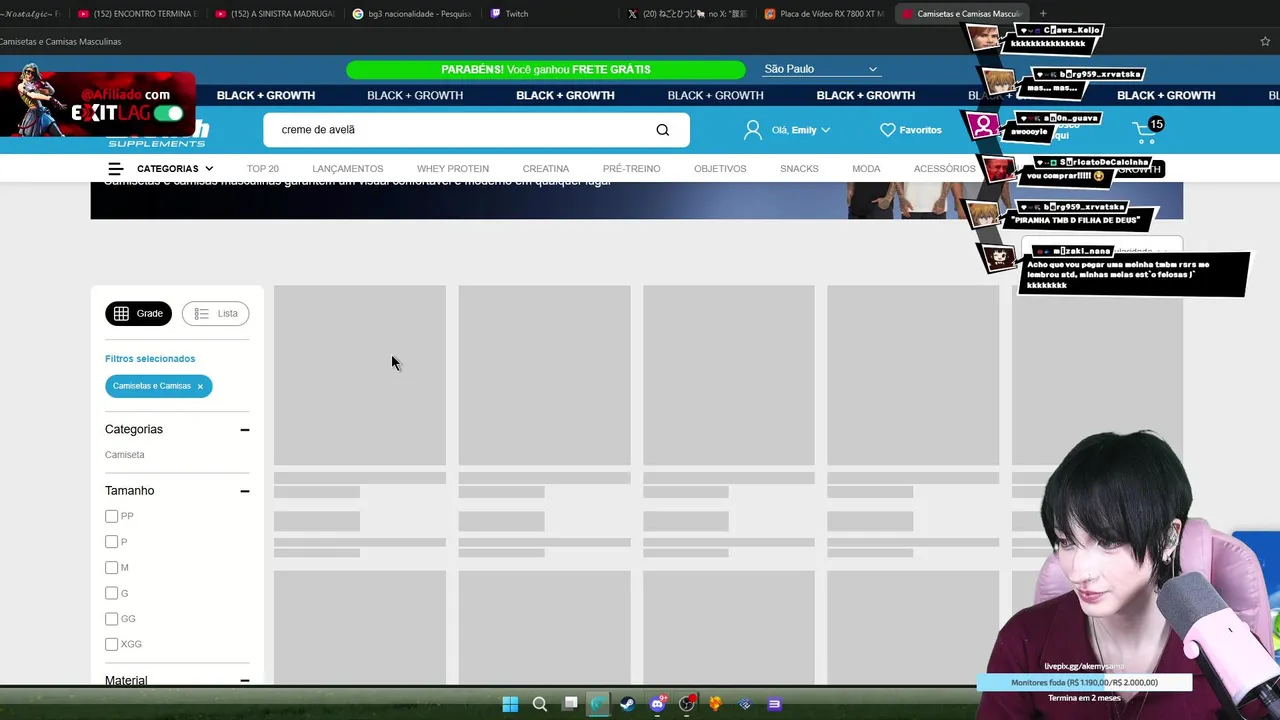The height and width of the screenshot is (720, 1280).
Task: Check the XGG size checkbox
Action: tap(111, 644)
